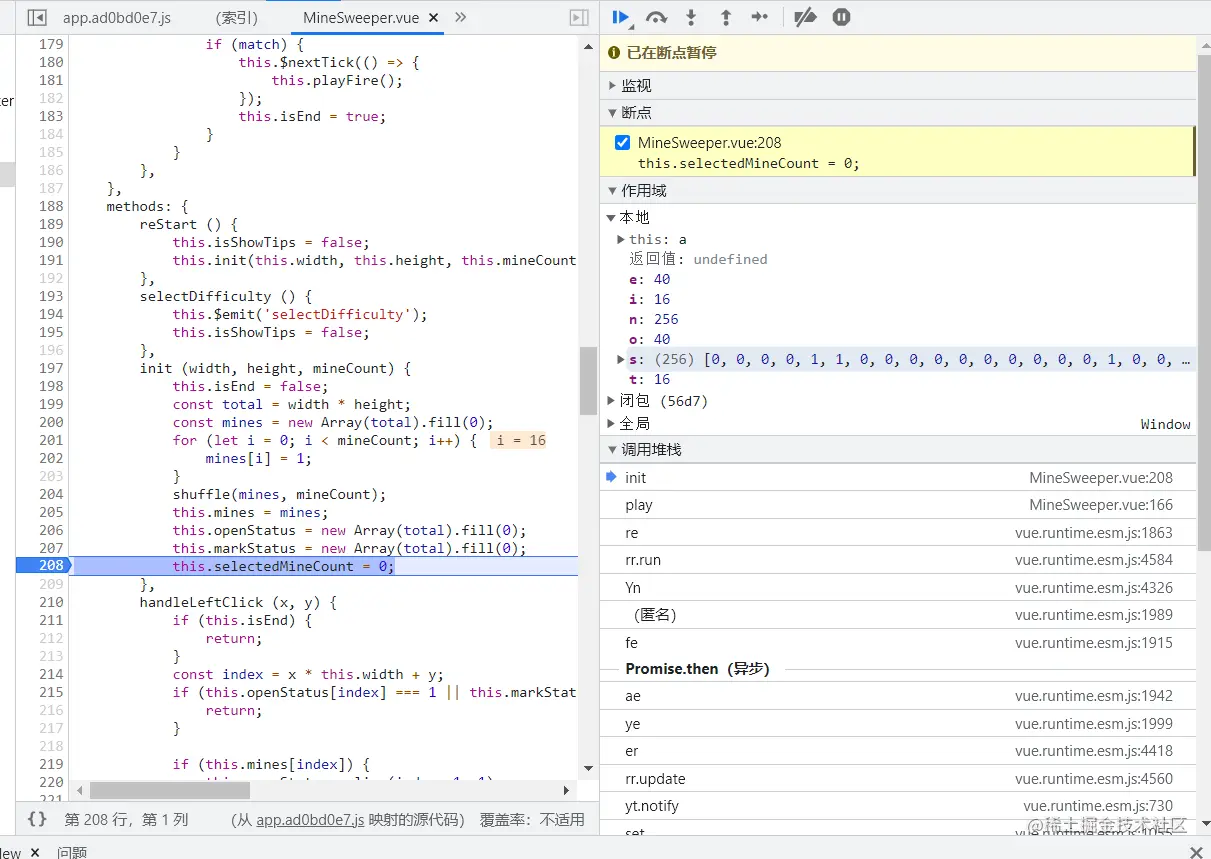Viewport: 1211px width, 859px height.
Task: Select the rr.run call stack frame
Action: tap(898, 560)
